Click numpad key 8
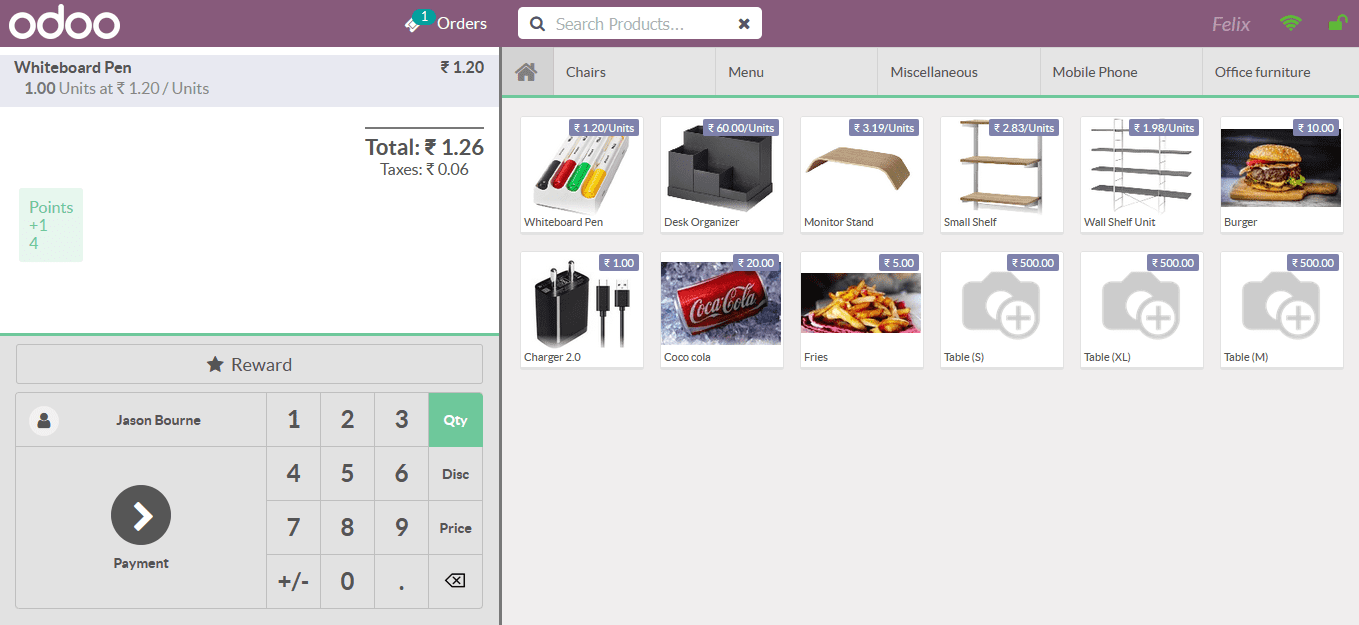Screen dimensions: 1359x625 click(x=347, y=528)
